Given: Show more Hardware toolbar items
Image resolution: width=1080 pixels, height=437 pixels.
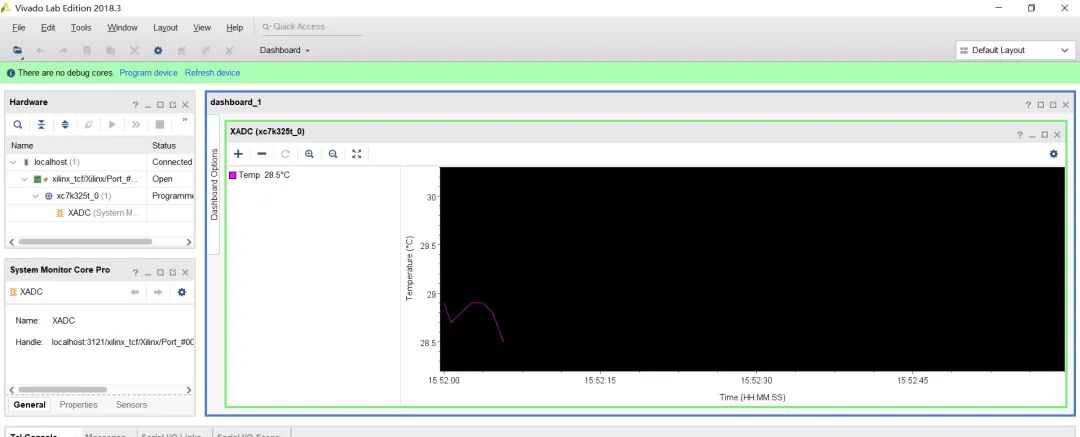Looking at the screenshot, I should point(185,120).
